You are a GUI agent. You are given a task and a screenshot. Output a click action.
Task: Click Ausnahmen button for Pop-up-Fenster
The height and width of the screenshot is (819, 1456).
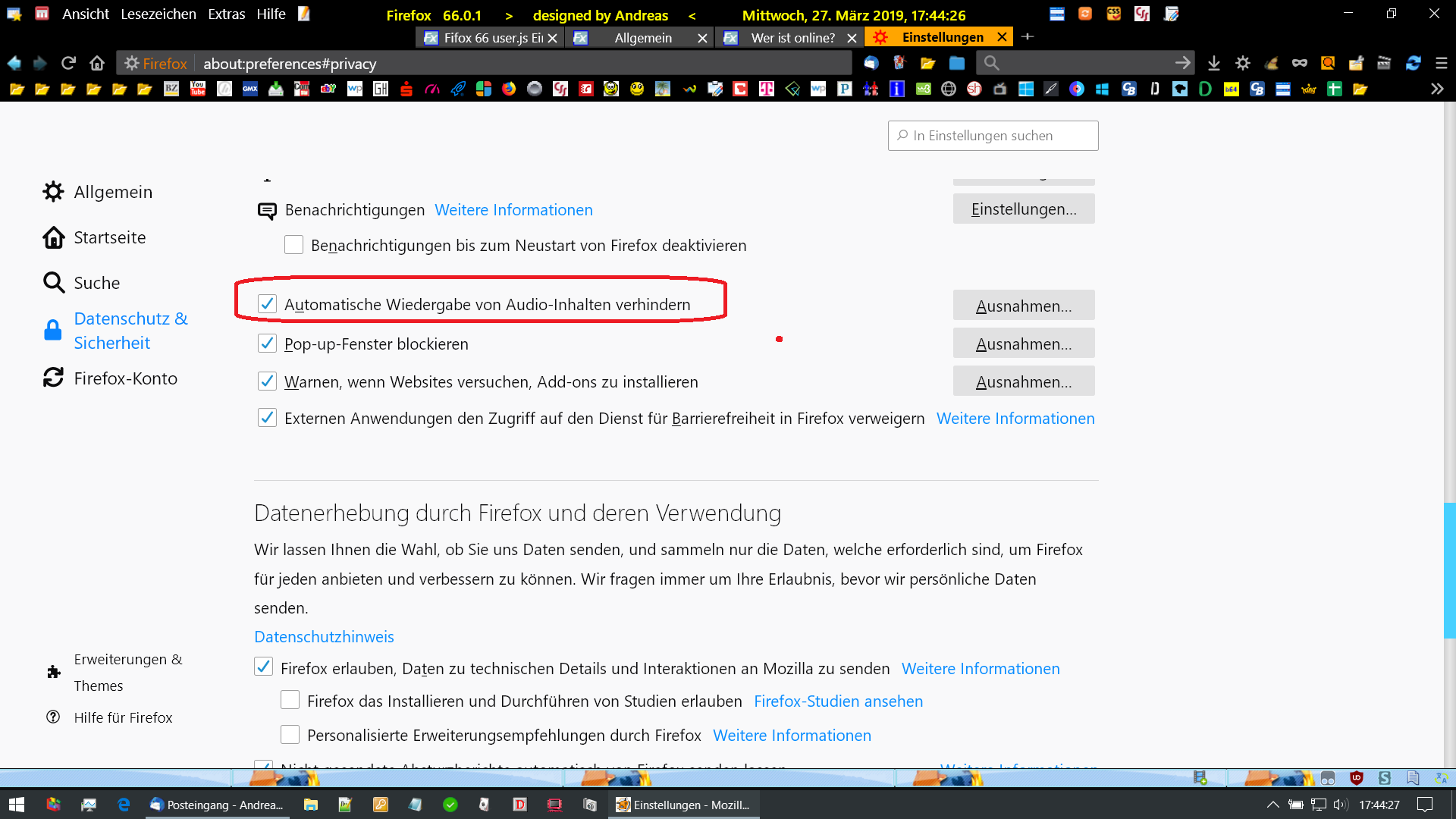(1023, 344)
